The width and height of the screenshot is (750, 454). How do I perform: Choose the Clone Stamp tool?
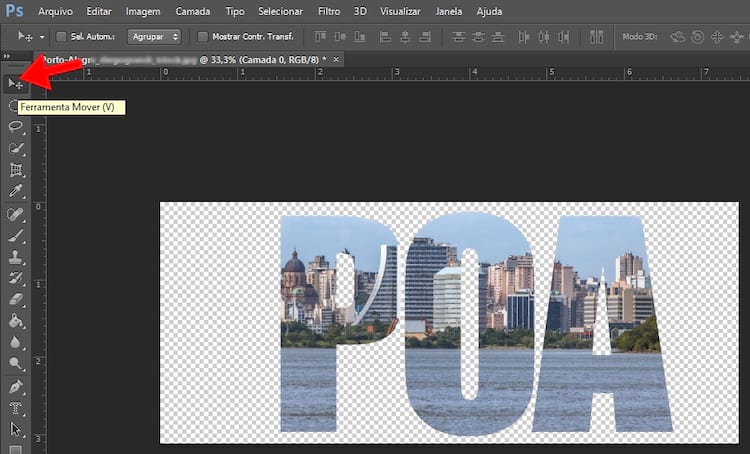pos(16,257)
